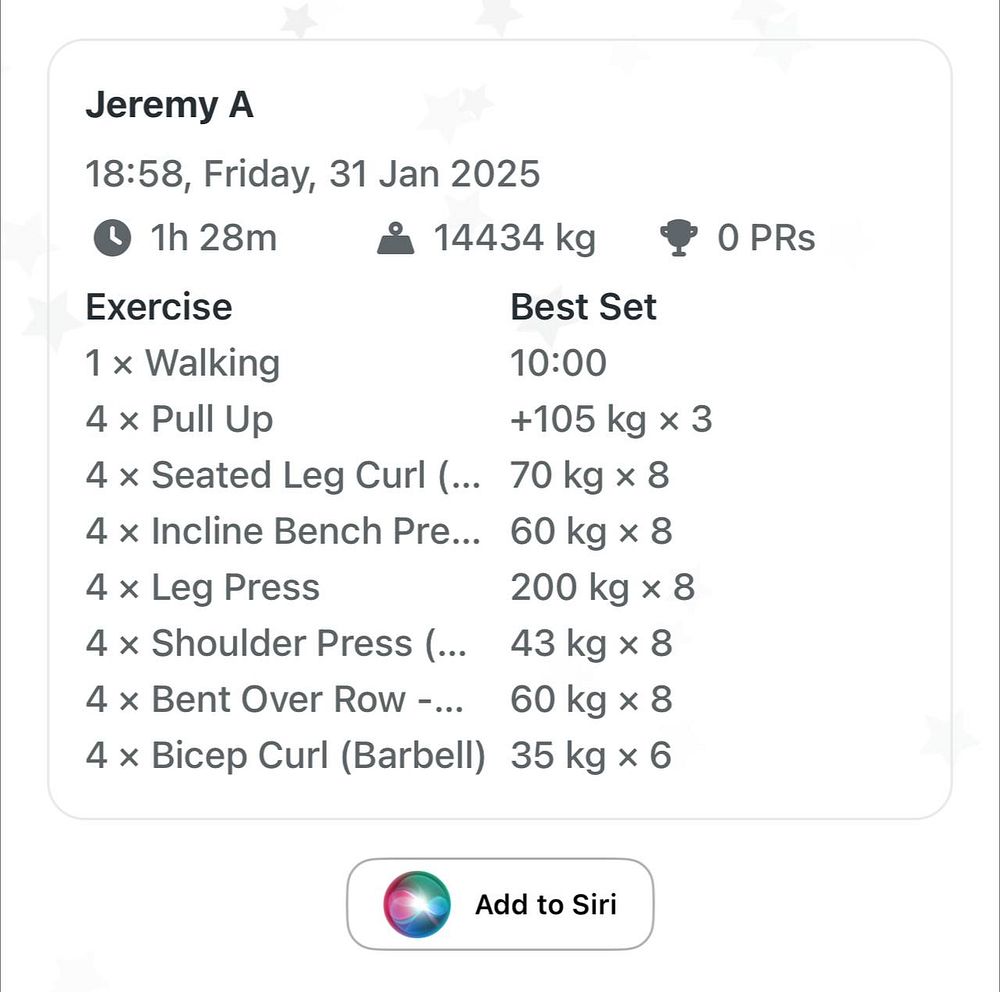Click the Siri orb icon
1000x992 pixels.
click(x=417, y=904)
